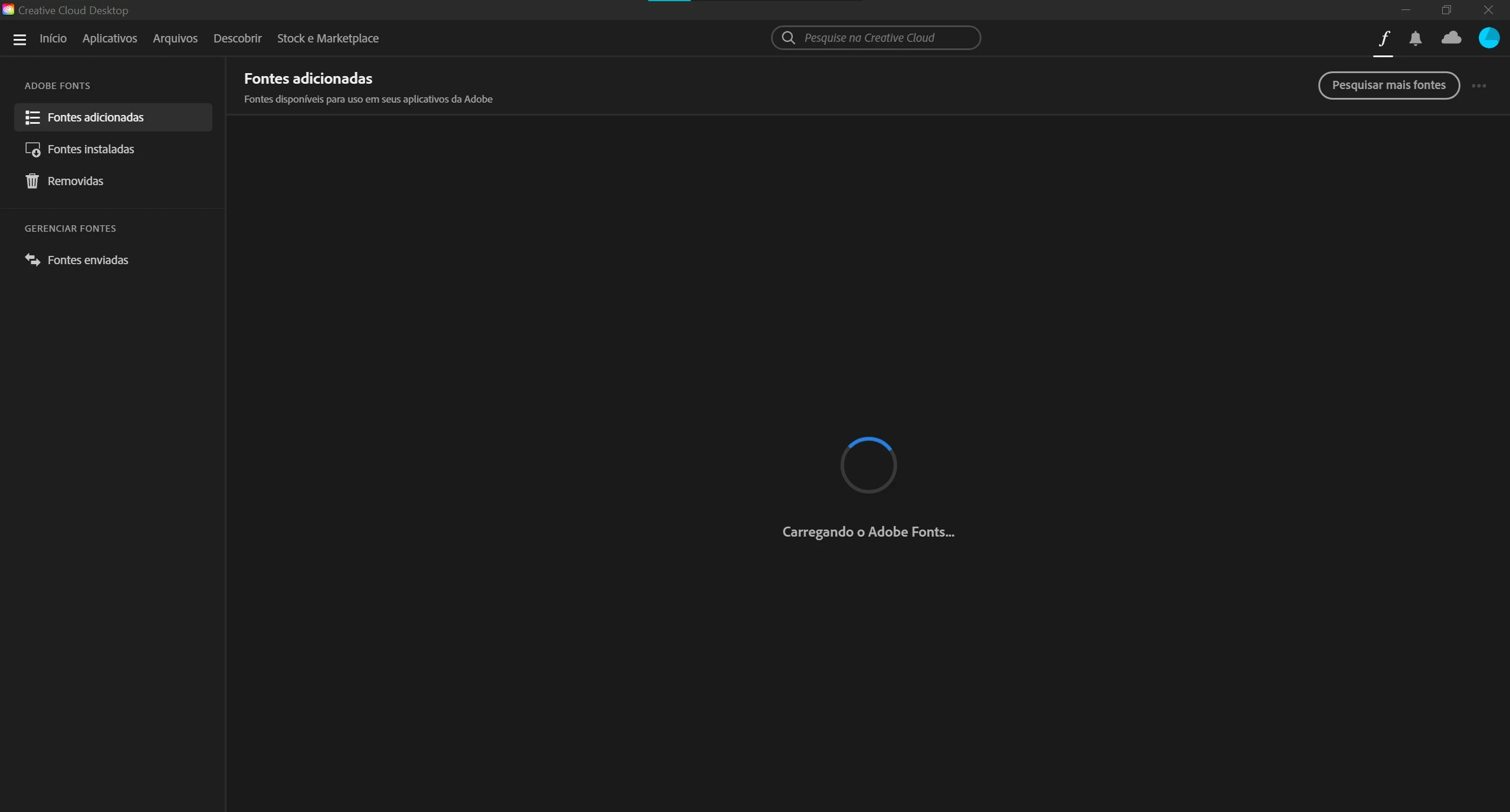
Task: Expand the three-dot more options menu
Action: coord(1479,86)
